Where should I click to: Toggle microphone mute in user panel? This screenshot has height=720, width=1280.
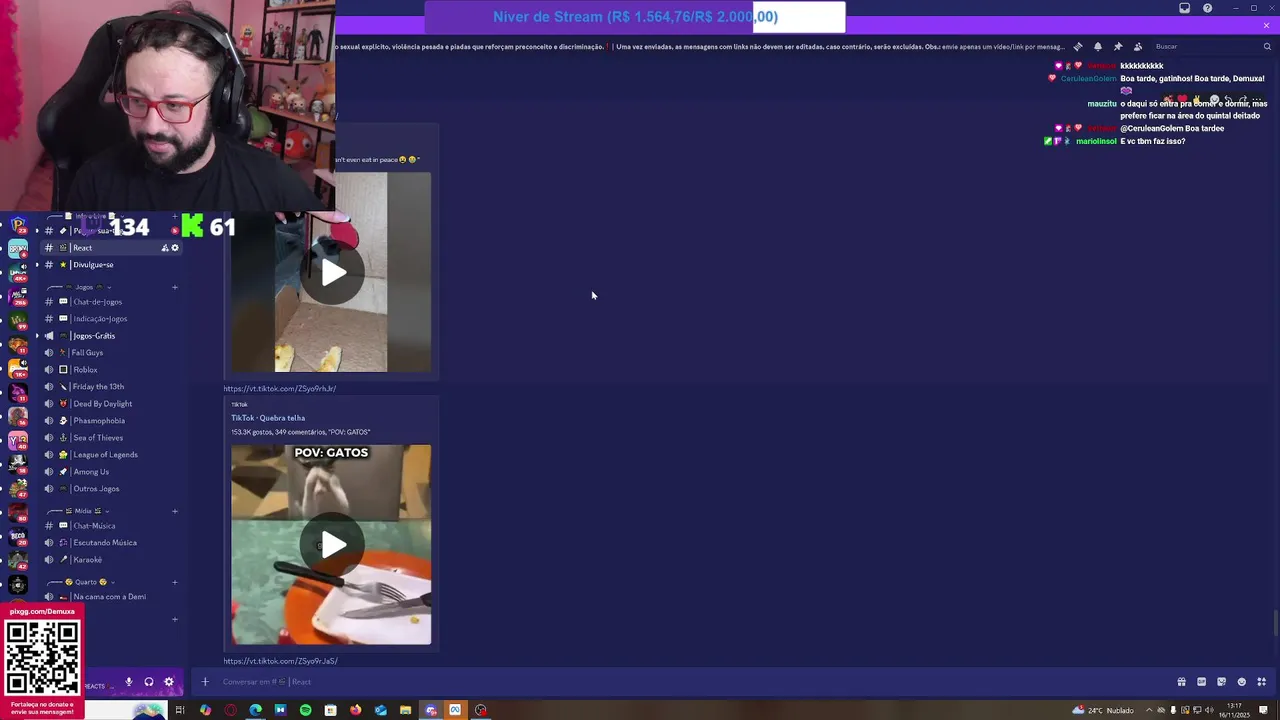tap(129, 682)
